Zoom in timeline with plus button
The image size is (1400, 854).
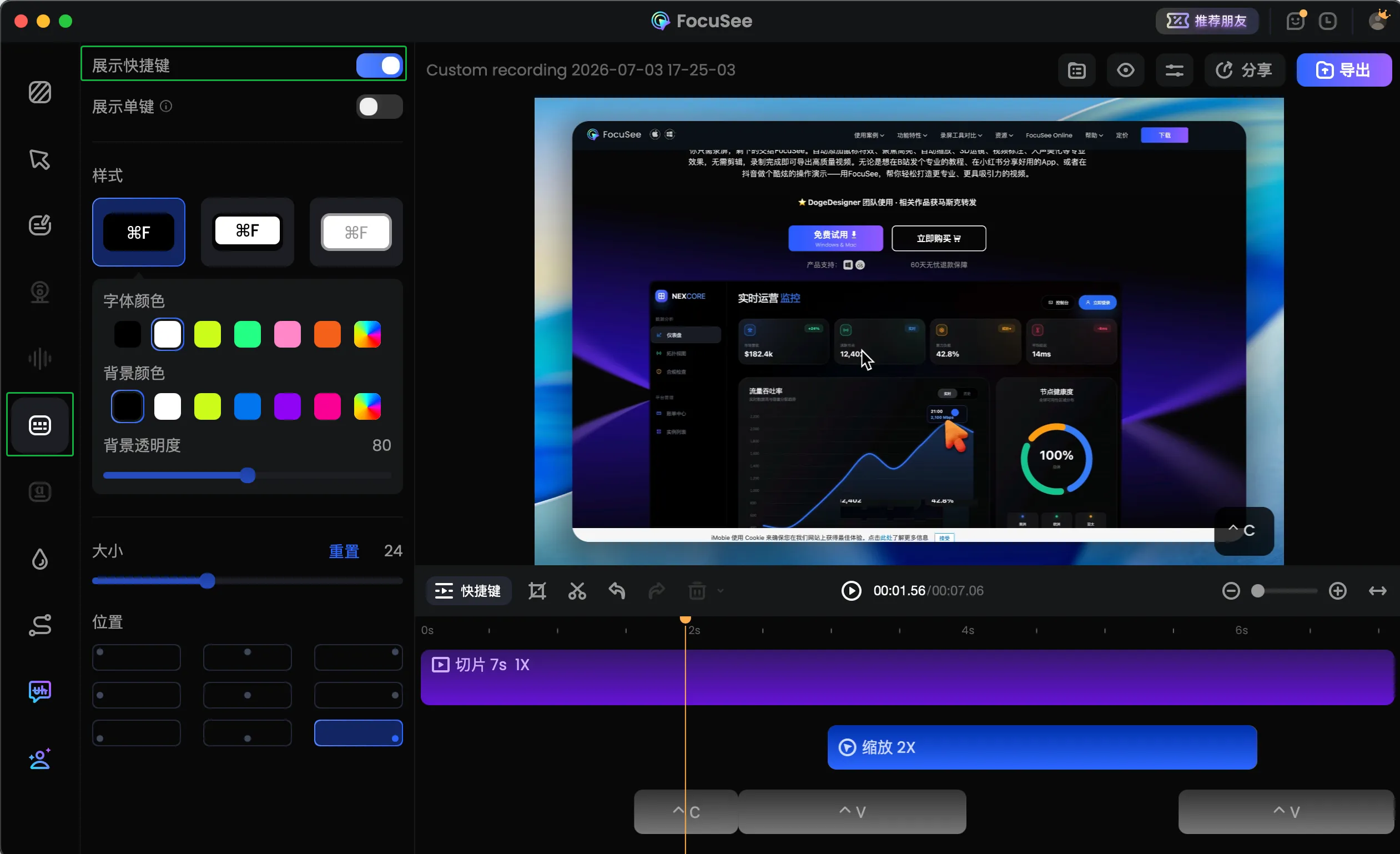click(x=1338, y=591)
